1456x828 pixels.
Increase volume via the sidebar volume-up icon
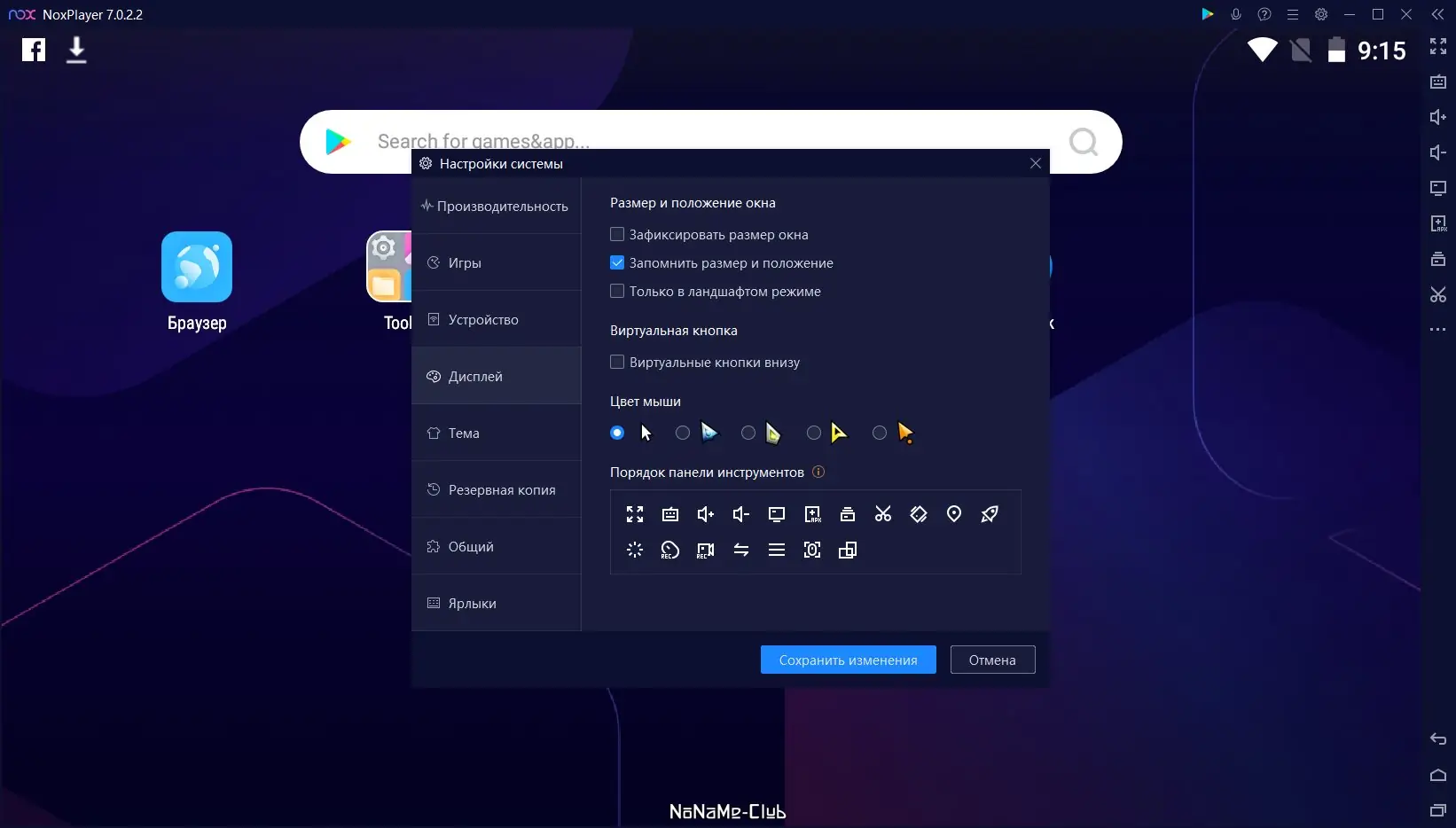click(x=1437, y=116)
